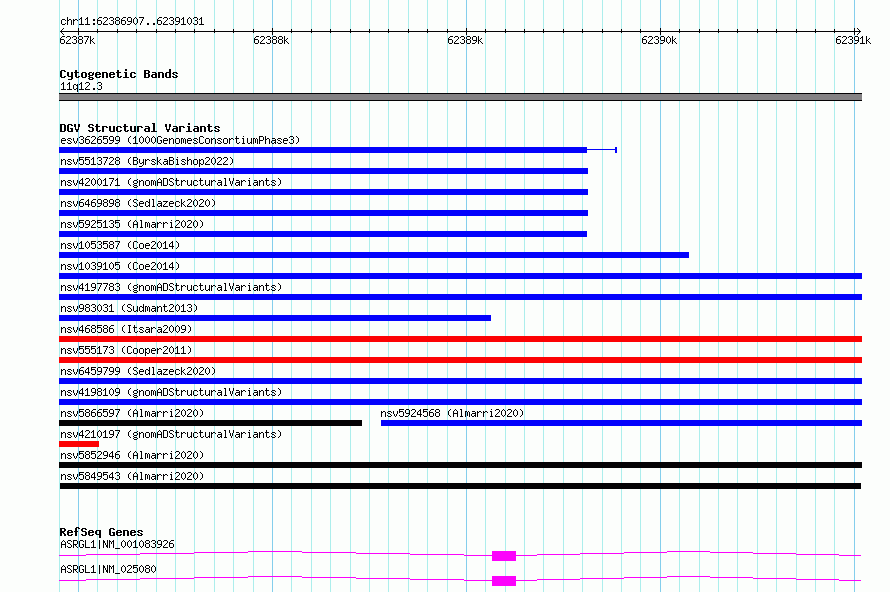
Task: Click the DGV Structural Variants track title
Action: (x=140, y=128)
